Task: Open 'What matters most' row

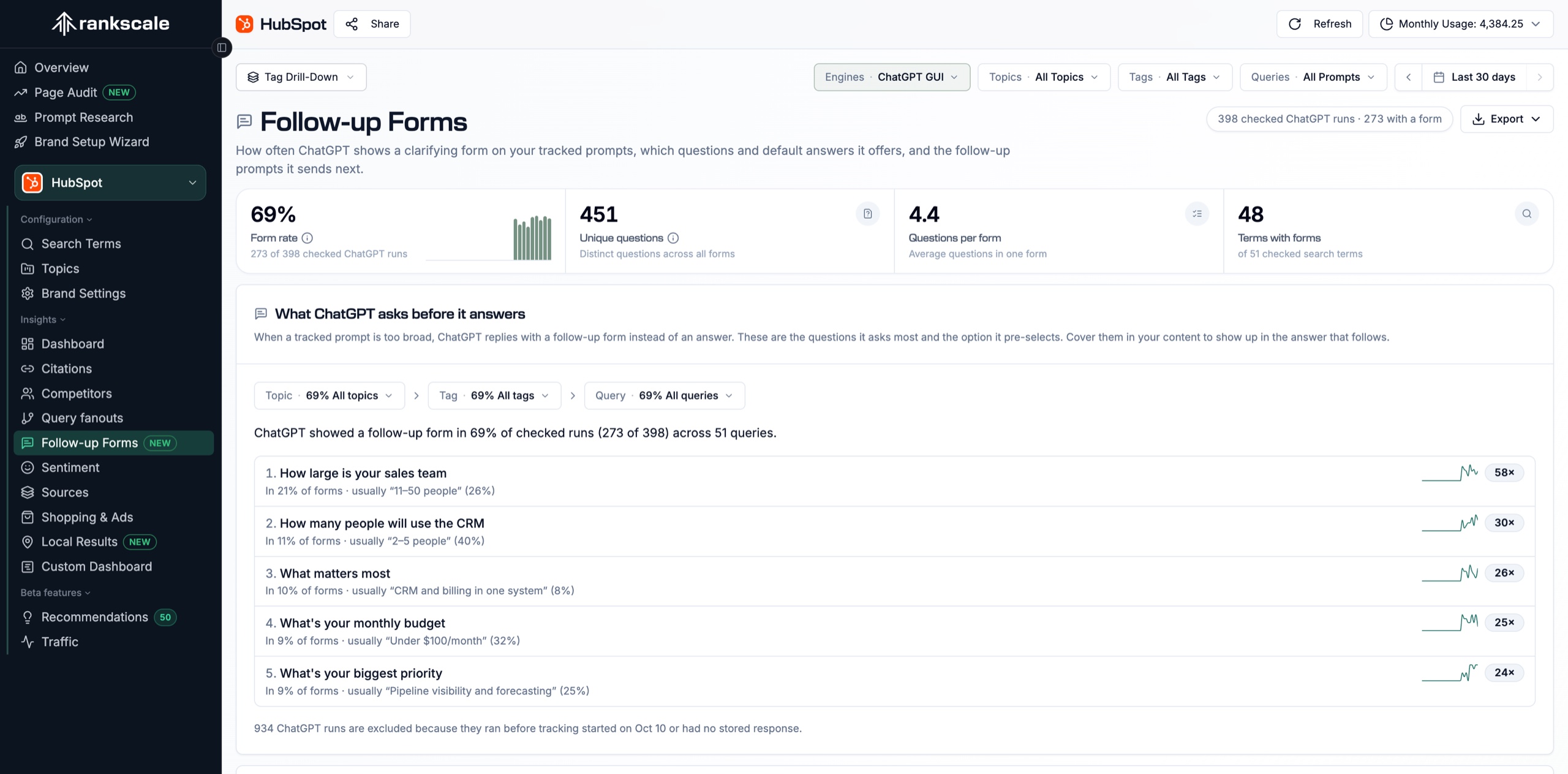Action: point(894,582)
